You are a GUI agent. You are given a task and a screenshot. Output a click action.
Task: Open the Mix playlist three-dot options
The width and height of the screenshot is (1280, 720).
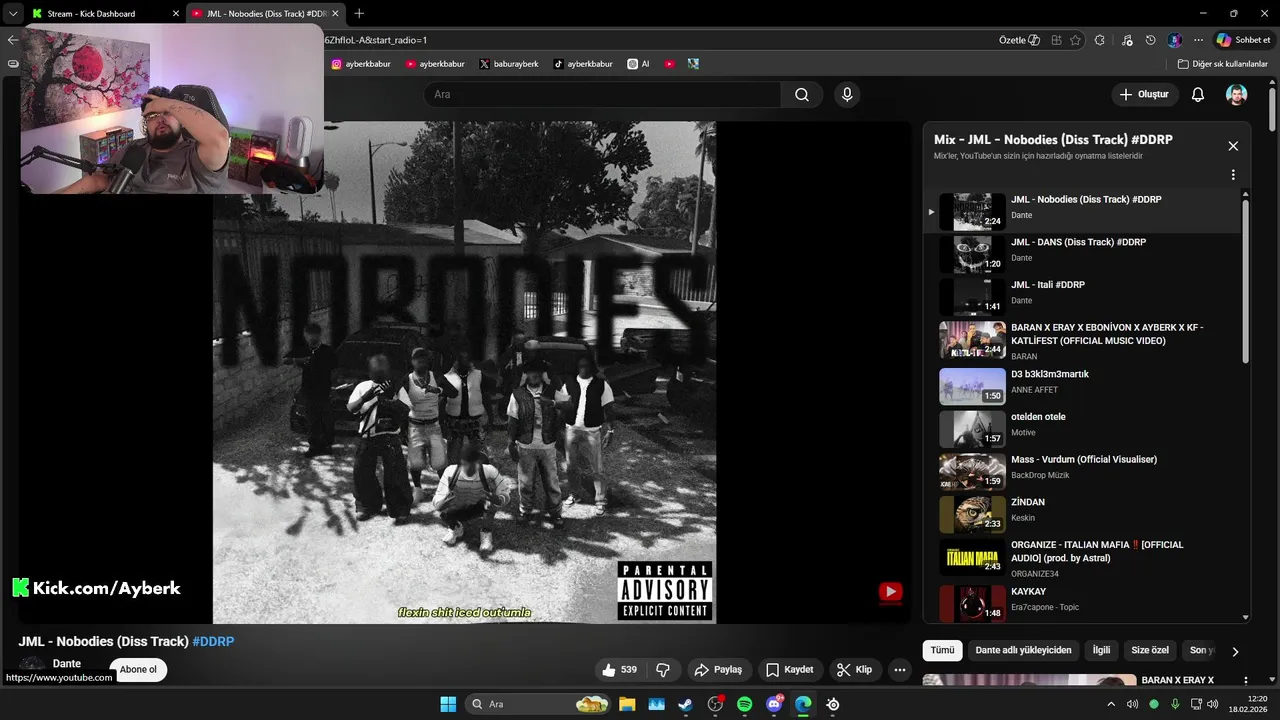[x=1233, y=175]
